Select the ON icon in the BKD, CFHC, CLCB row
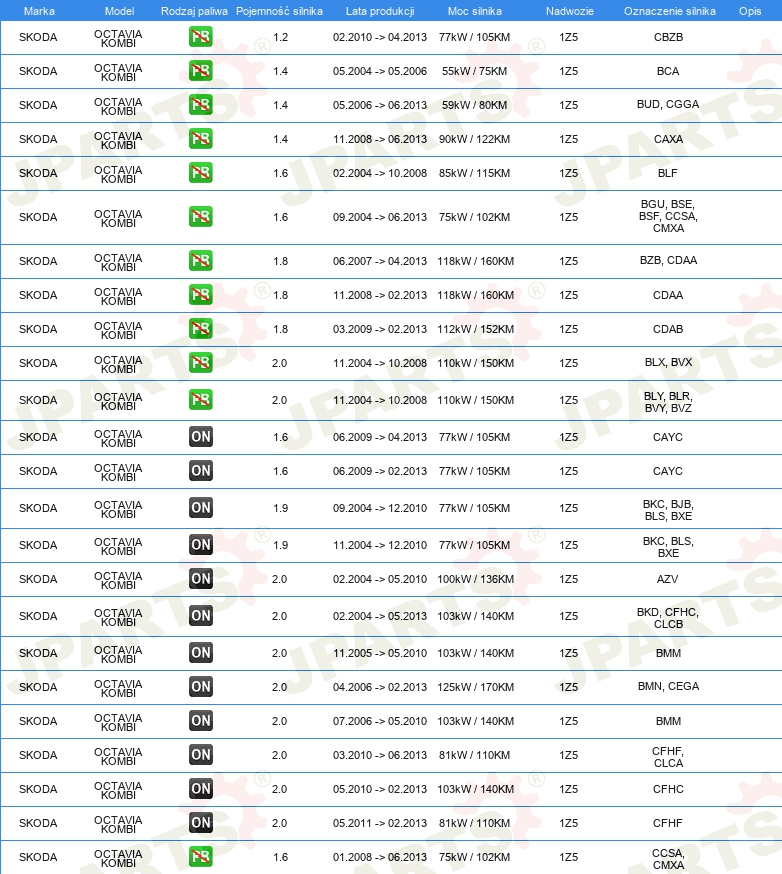 201,616
